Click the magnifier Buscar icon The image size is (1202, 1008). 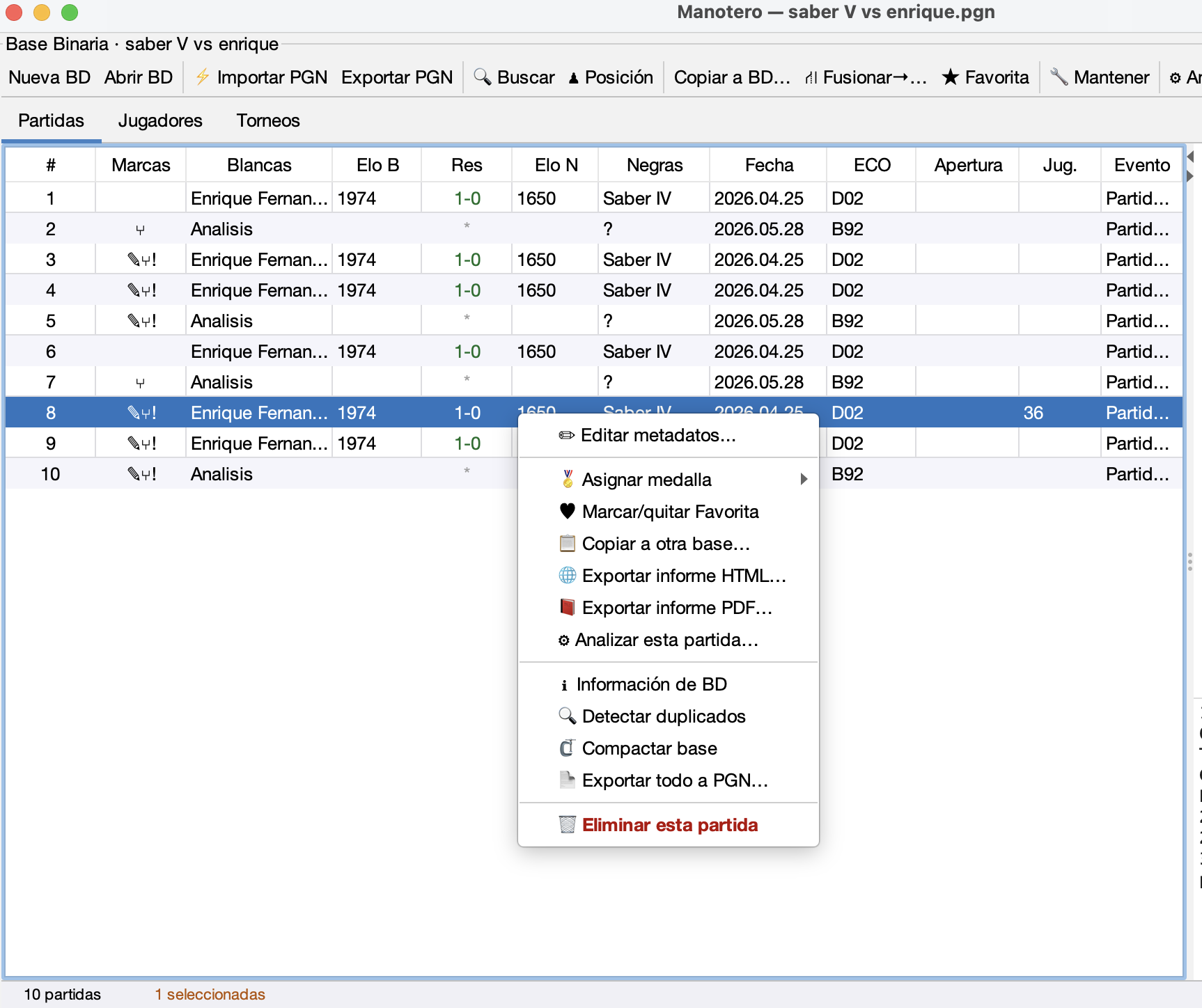point(482,77)
